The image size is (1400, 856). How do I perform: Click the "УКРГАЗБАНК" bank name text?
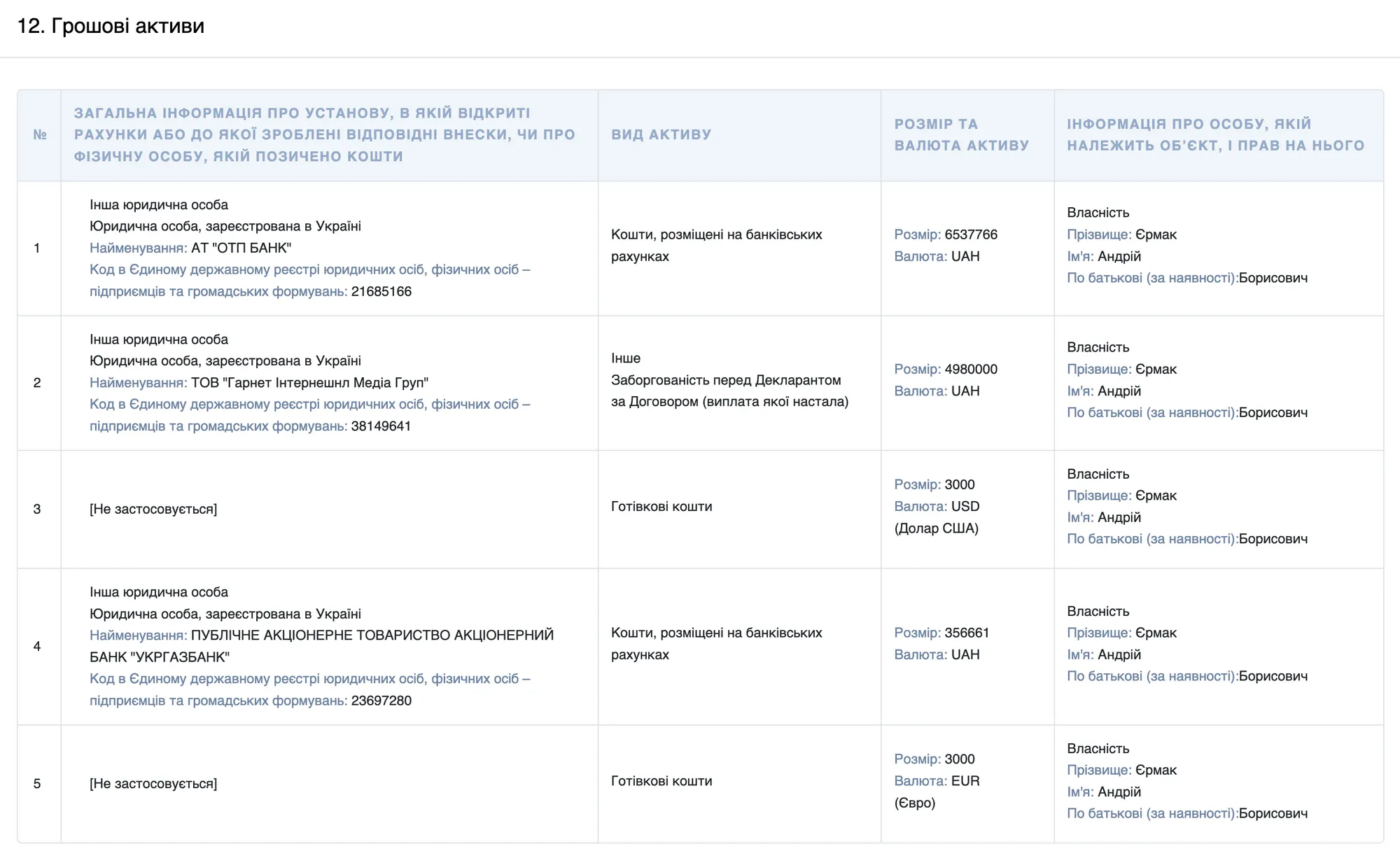[180, 657]
